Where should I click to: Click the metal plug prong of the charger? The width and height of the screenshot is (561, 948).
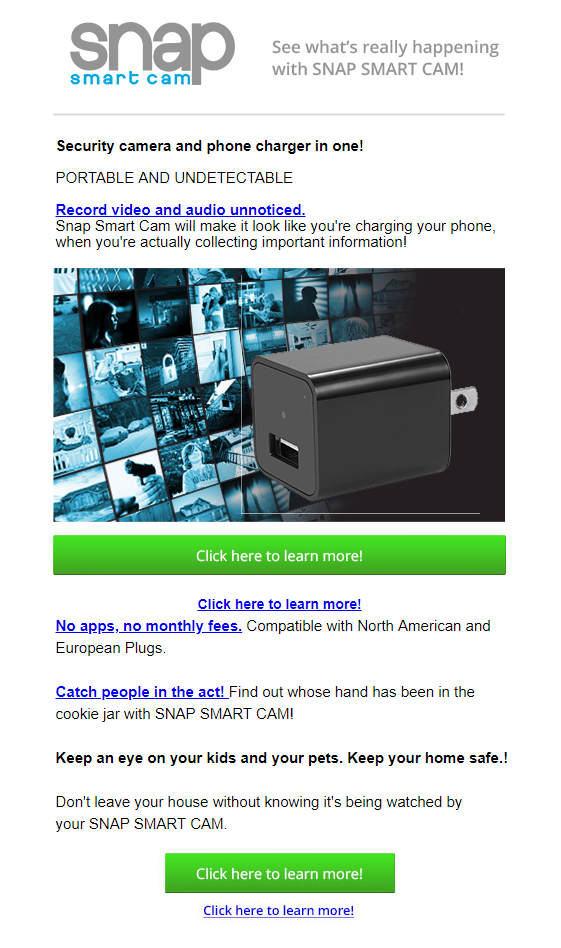point(463,400)
